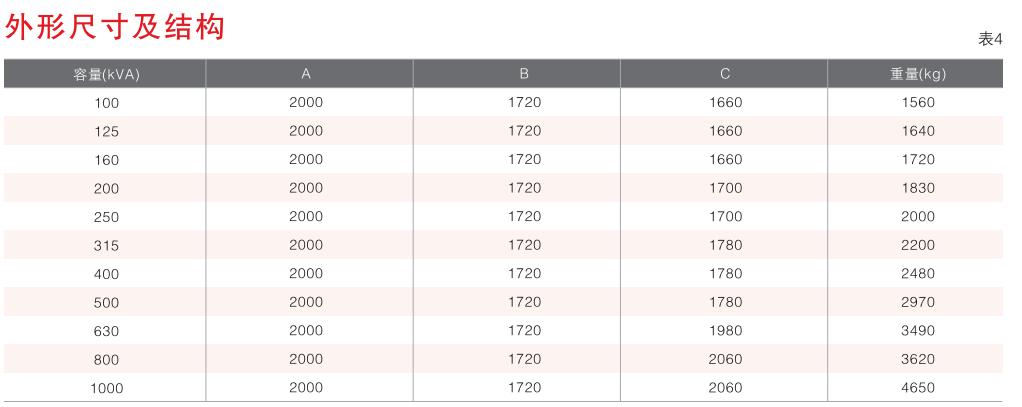Select the 1000 capacity cell
This screenshot has width=1022, height=407.
point(106,388)
